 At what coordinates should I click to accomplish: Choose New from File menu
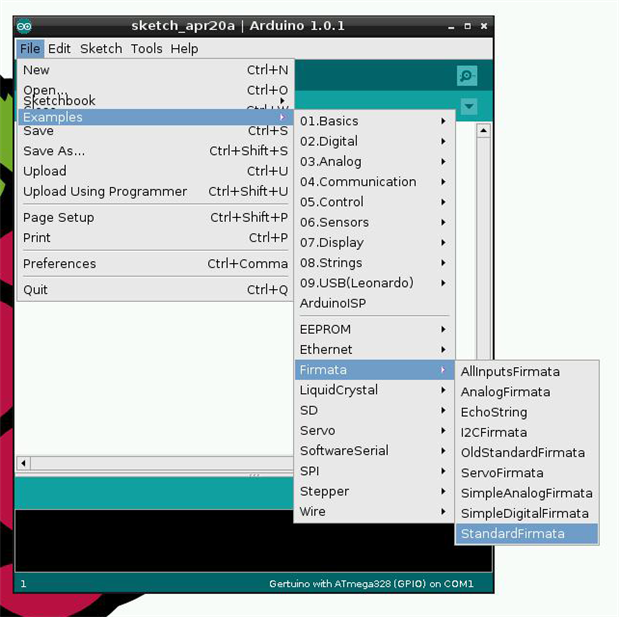(156, 70)
